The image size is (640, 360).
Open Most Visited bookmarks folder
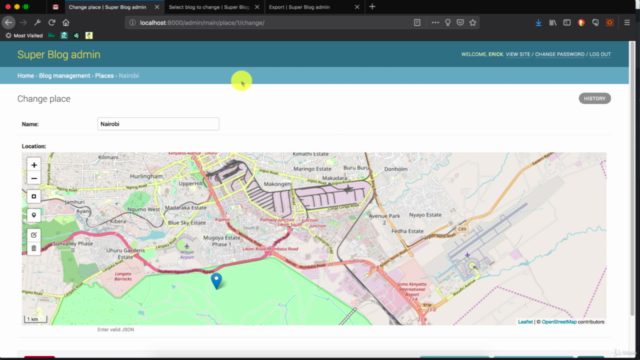(x=24, y=36)
